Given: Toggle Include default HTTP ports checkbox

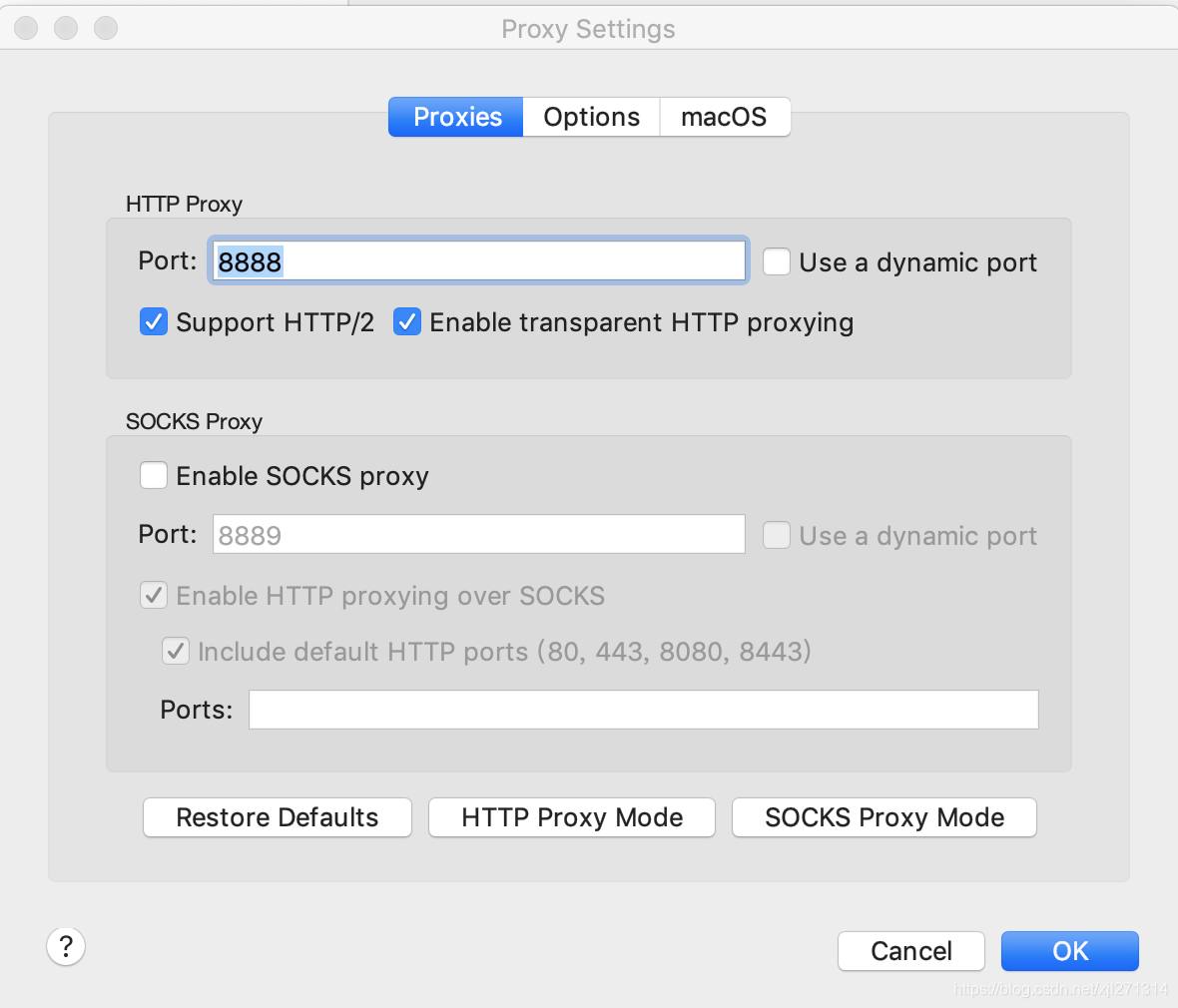Looking at the screenshot, I should pos(175,652).
